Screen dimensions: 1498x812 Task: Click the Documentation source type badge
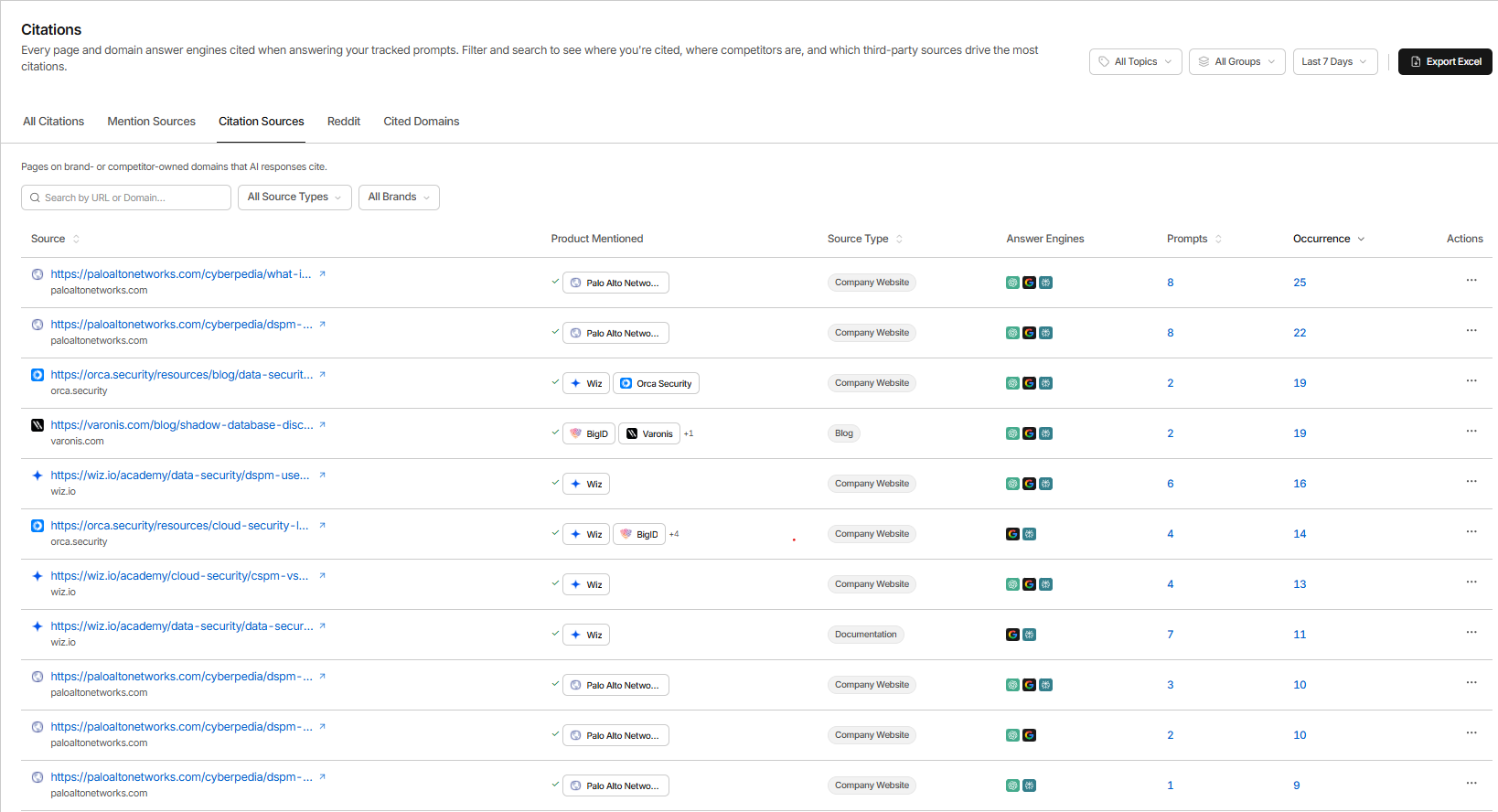click(x=865, y=635)
